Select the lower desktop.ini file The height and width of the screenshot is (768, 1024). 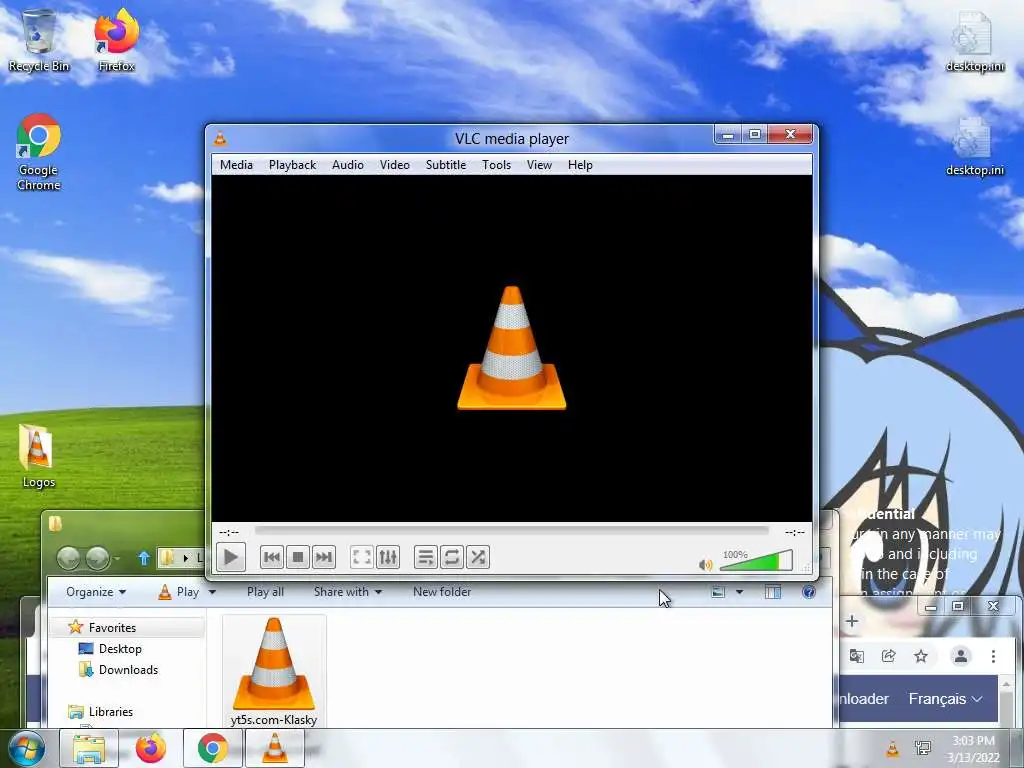point(975,146)
